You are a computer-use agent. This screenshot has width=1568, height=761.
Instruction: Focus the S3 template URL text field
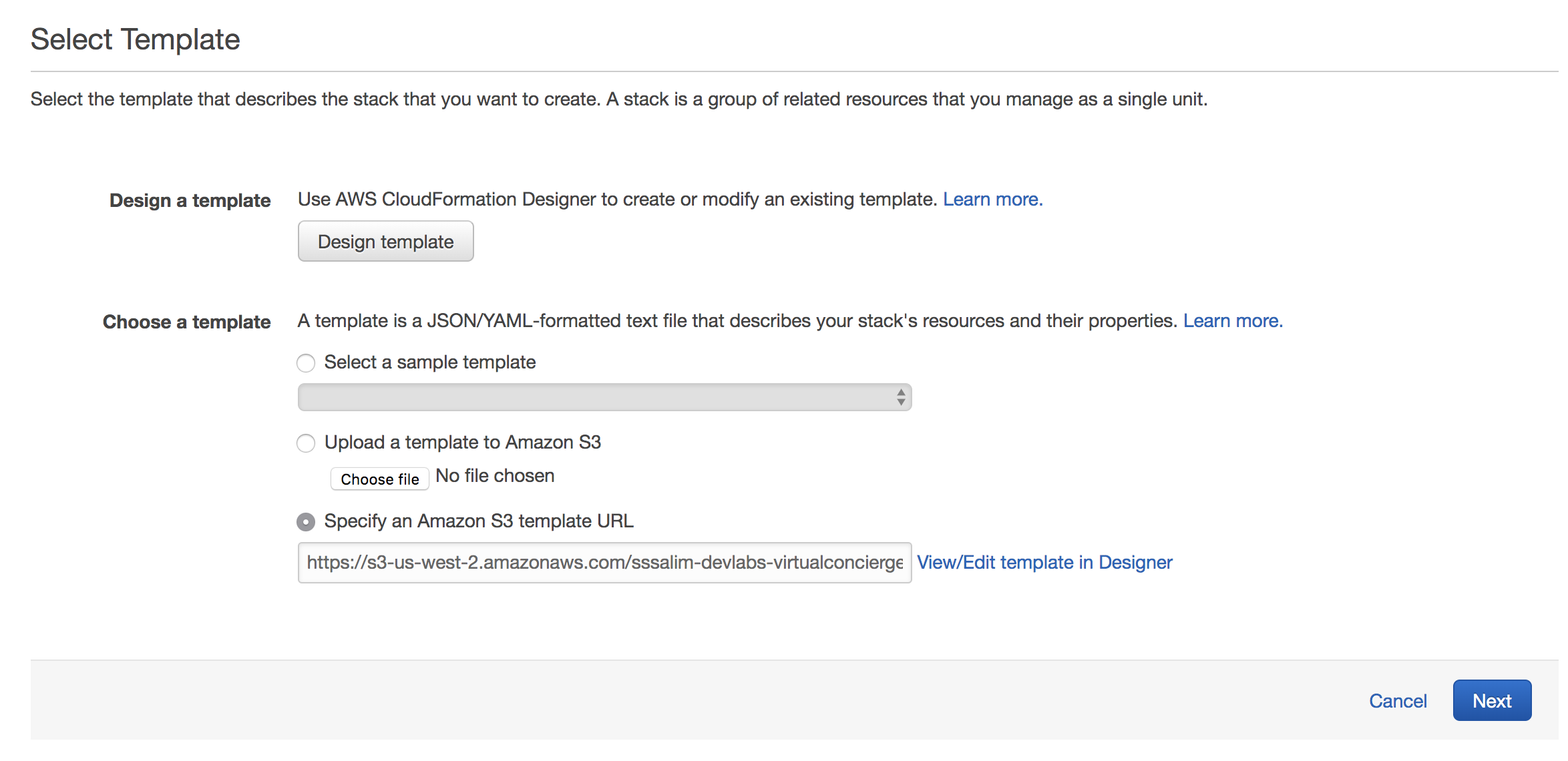pos(604,563)
